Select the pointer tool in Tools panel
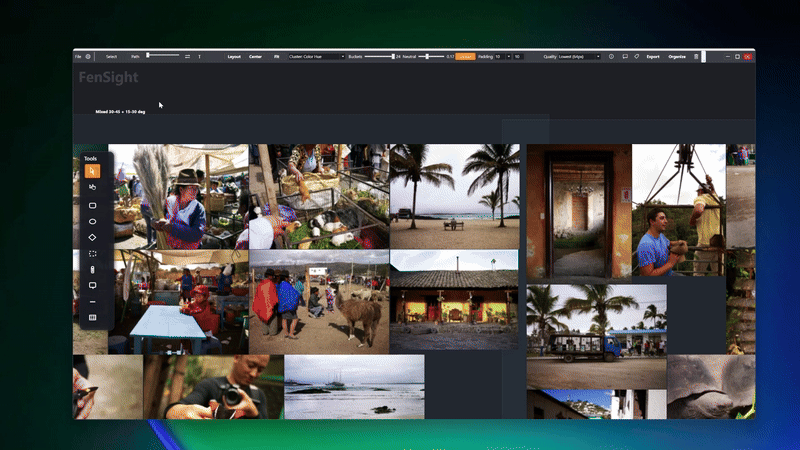Viewport: 800px width, 450px height. [92, 171]
